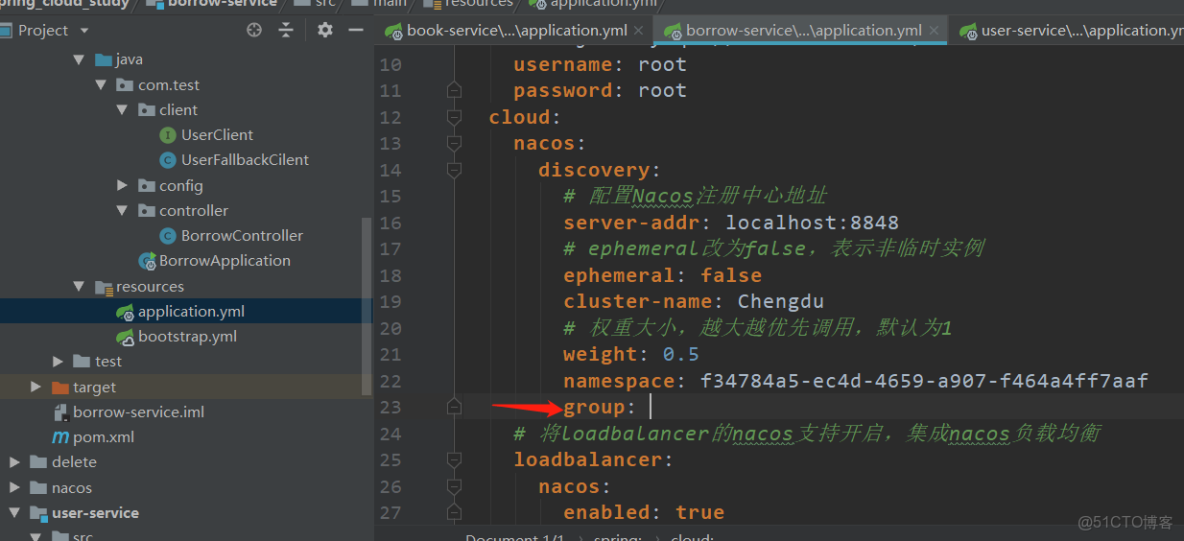The width and height of the screenshot is (1184, 541).
Task: Click the 'username: root' line
Action: pyautogui.click(x=600, y=65)
